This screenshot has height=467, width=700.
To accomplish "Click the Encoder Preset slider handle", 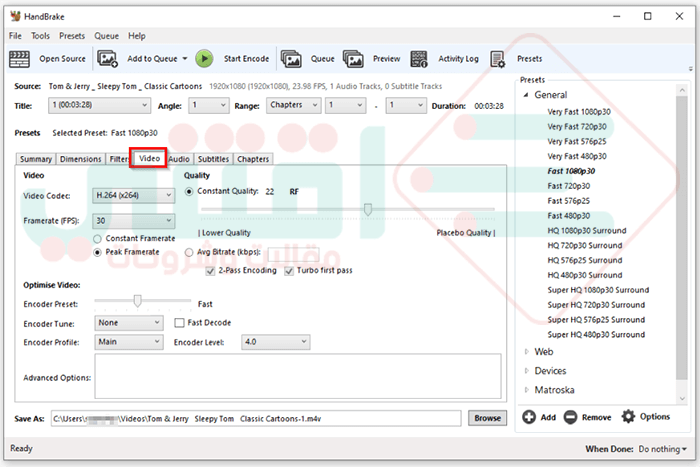I will (x=138, y=301).
